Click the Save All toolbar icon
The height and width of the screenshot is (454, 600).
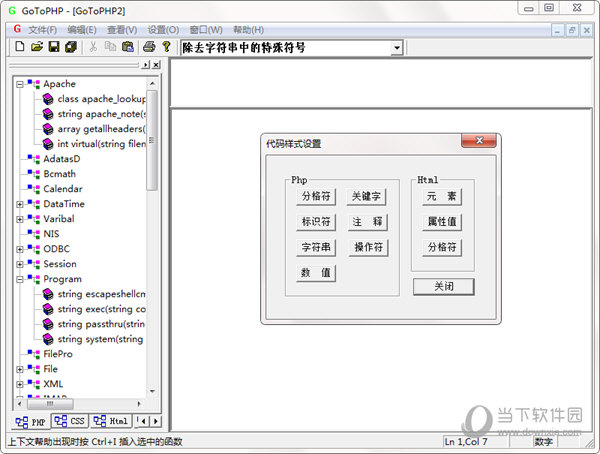71,47
